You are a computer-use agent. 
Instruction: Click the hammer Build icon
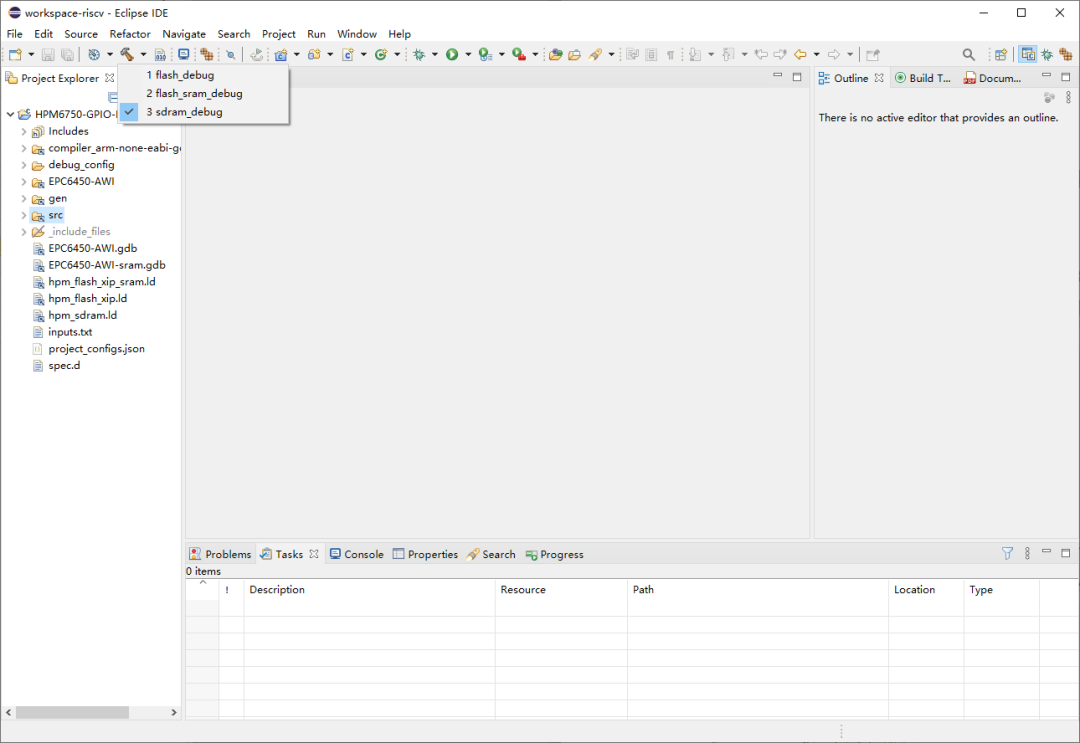tap(127, 54)
